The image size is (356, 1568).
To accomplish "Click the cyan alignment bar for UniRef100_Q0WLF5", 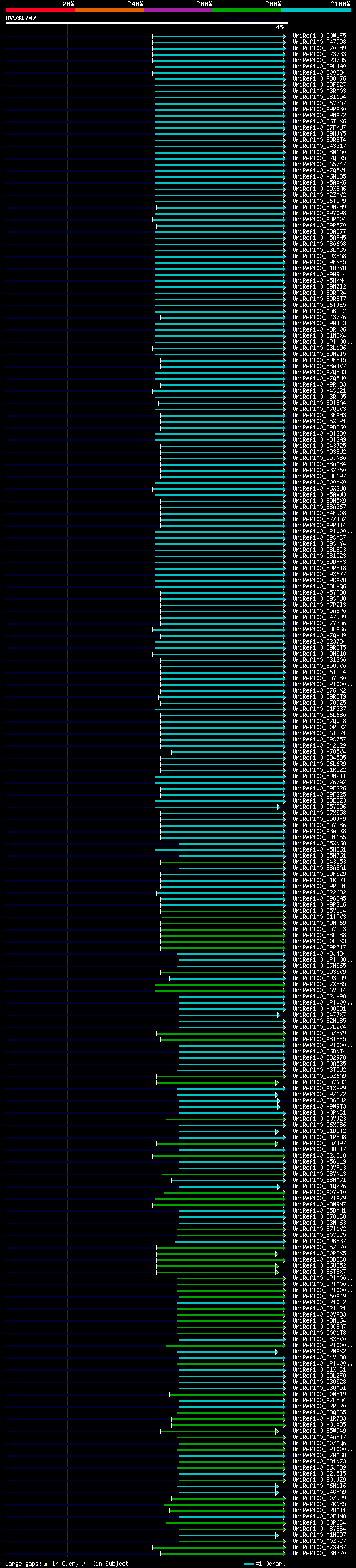I will 219,36.
